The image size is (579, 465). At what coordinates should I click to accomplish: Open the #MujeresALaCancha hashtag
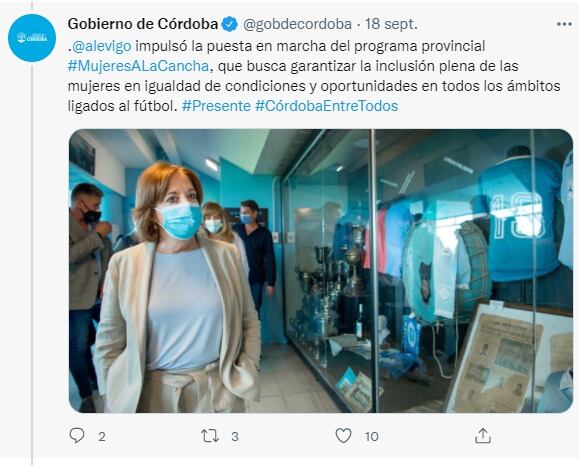138,66
